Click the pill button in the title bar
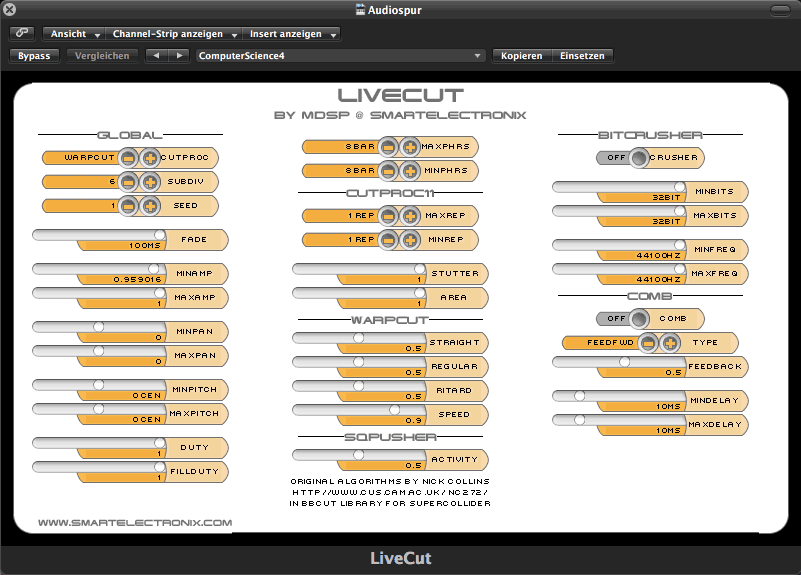Viewport: 801px width, 575px height. (x=780, y=10)
